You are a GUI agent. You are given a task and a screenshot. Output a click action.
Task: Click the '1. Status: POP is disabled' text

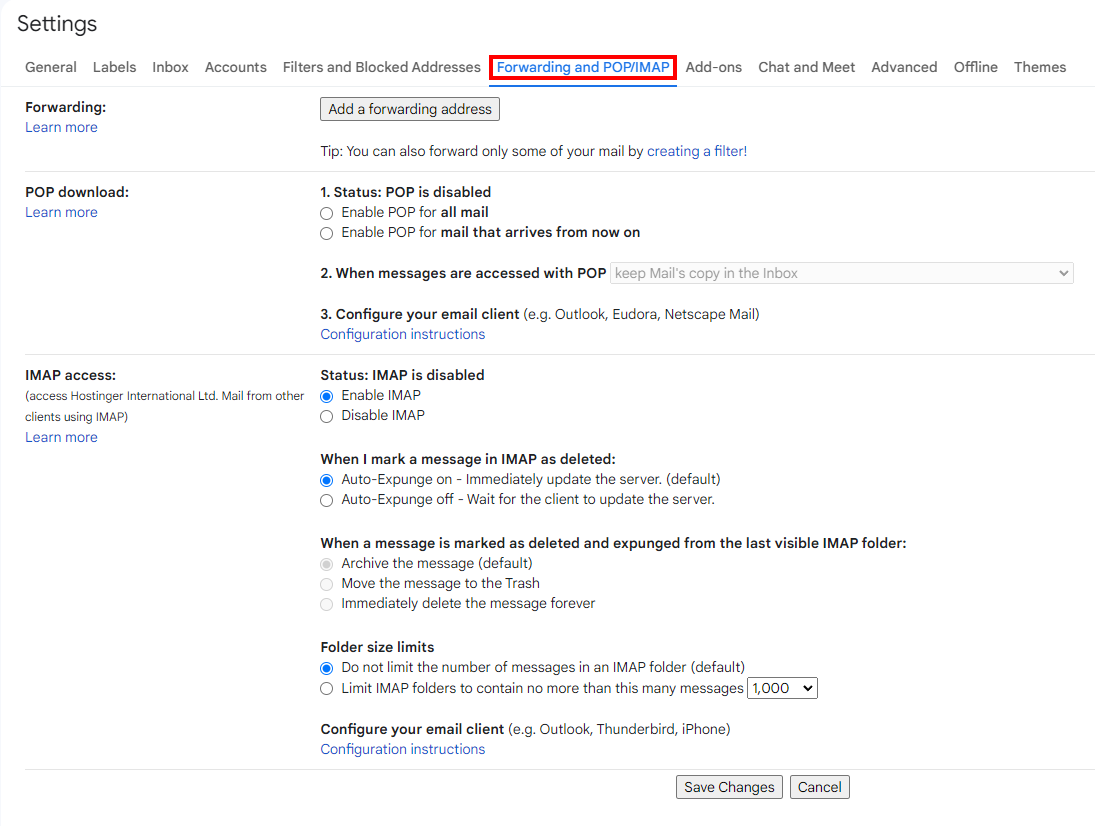pyautogui.click(x=406, y=192)
